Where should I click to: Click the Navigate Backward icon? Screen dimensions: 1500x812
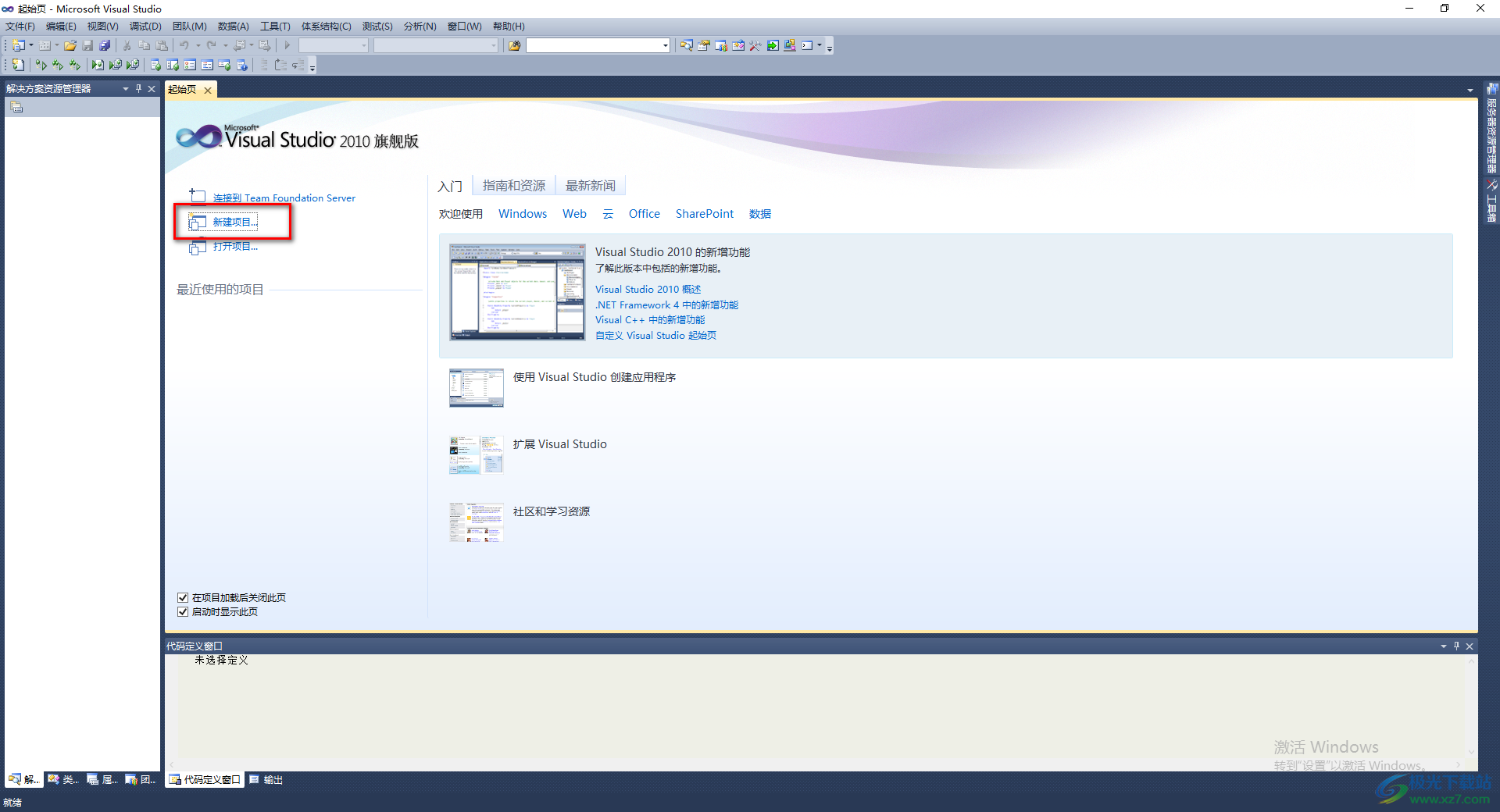(x=239, y=45)
